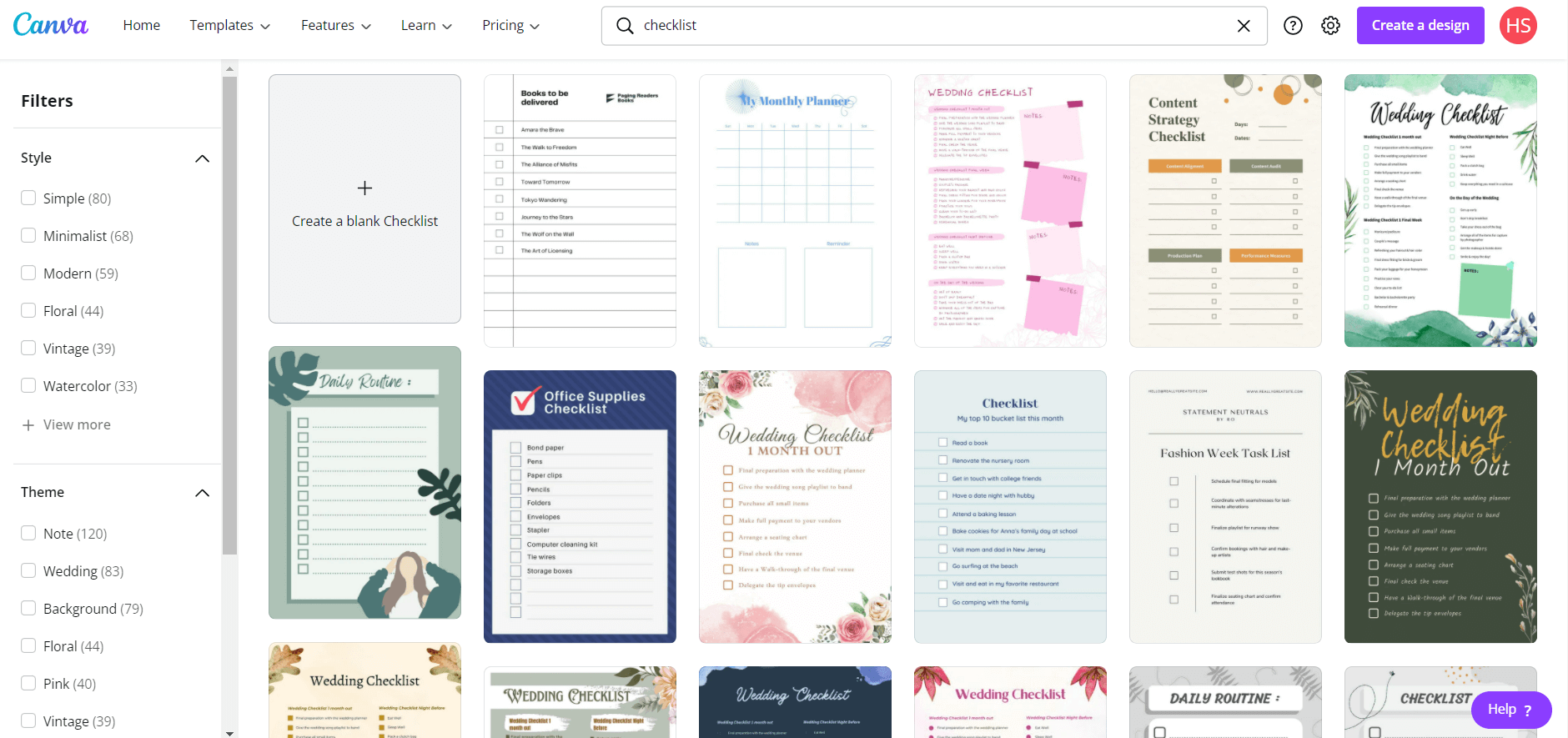Open Wedding Checklist 1 Month Out floral template
The width and height of the screenshot is (1568, 738).
(x=795, y=507)
